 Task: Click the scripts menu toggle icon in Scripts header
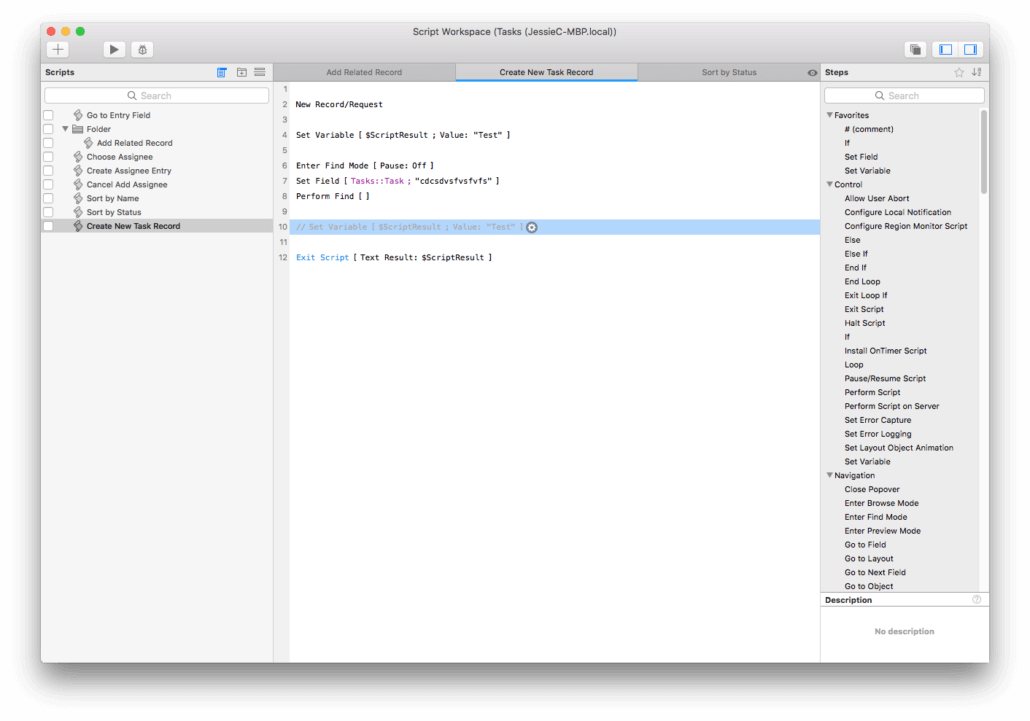[222, 72]
